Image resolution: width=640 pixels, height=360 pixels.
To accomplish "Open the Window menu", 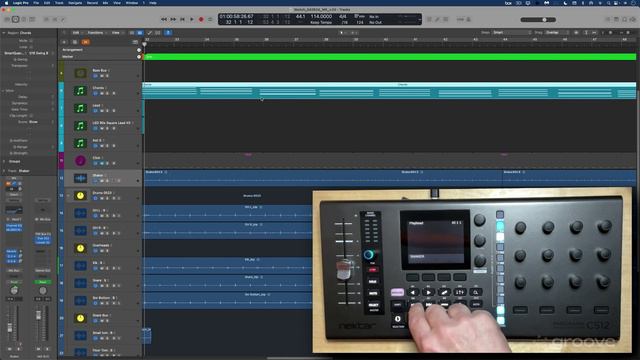I will click(131, 3).
